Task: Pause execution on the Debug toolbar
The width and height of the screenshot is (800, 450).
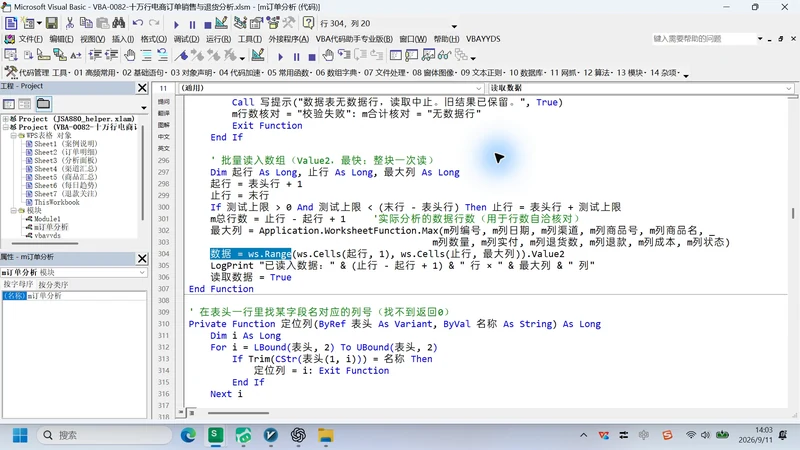Action: pyautogui.click(x=296, y=57)
